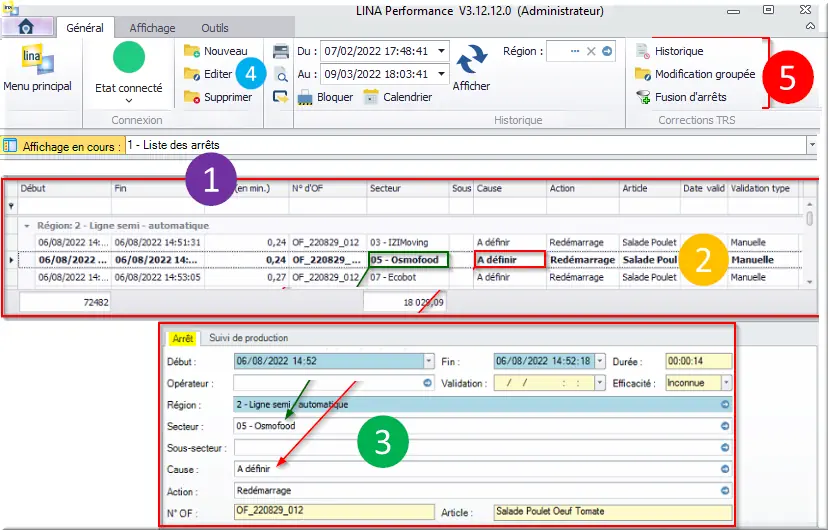Select the 07 - Ecobot row cell
This screenshot has height=530, width=828.
(407, 277)
